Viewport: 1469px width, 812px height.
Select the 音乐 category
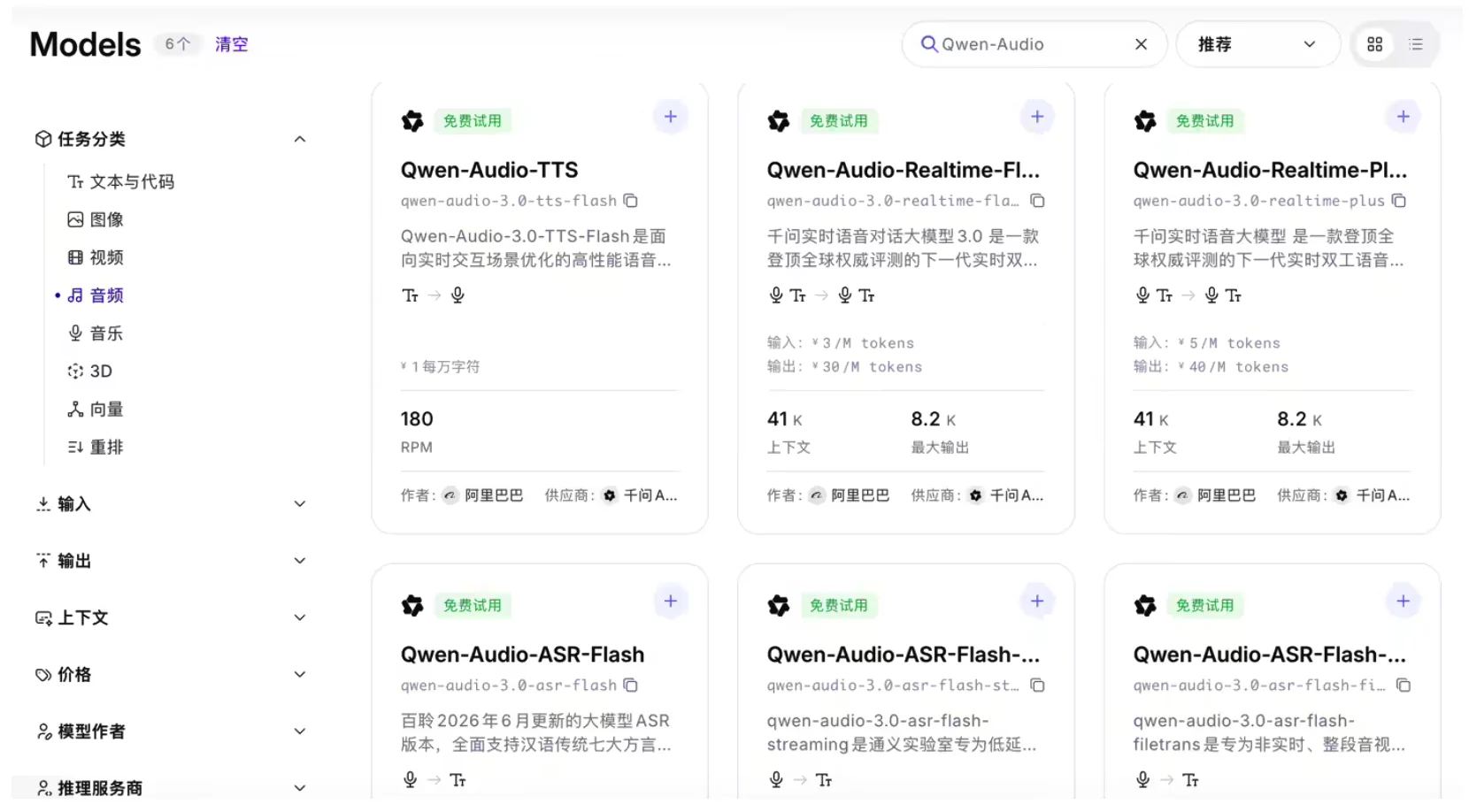click(96, 333)
